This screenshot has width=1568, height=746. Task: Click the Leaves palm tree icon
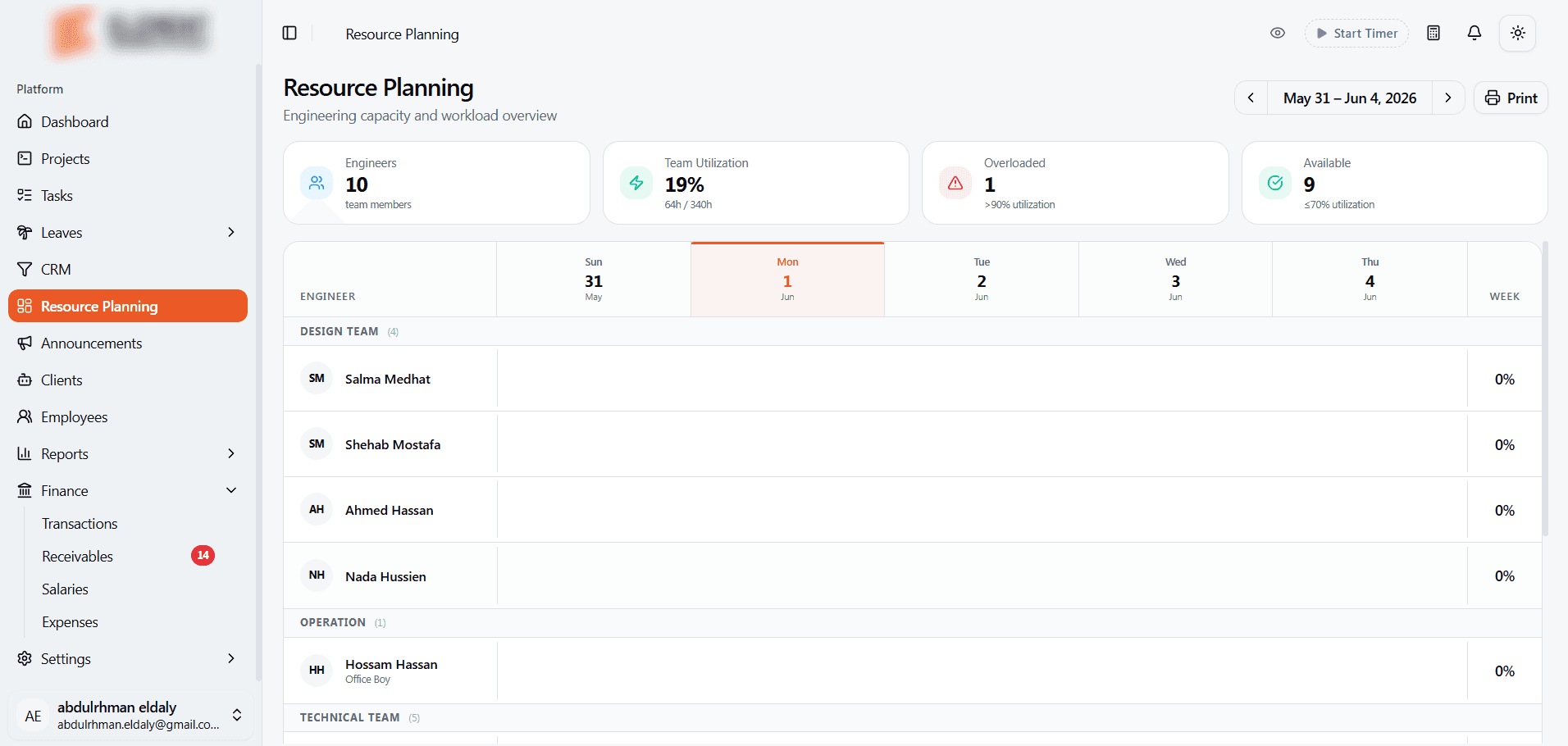pos(25,232)
